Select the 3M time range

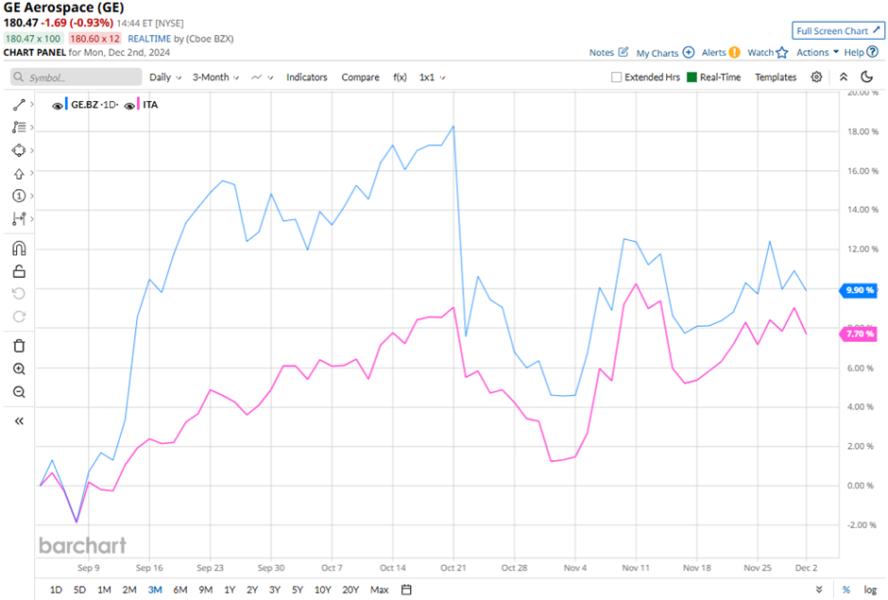pyautogui.click(x=155, y=590)
